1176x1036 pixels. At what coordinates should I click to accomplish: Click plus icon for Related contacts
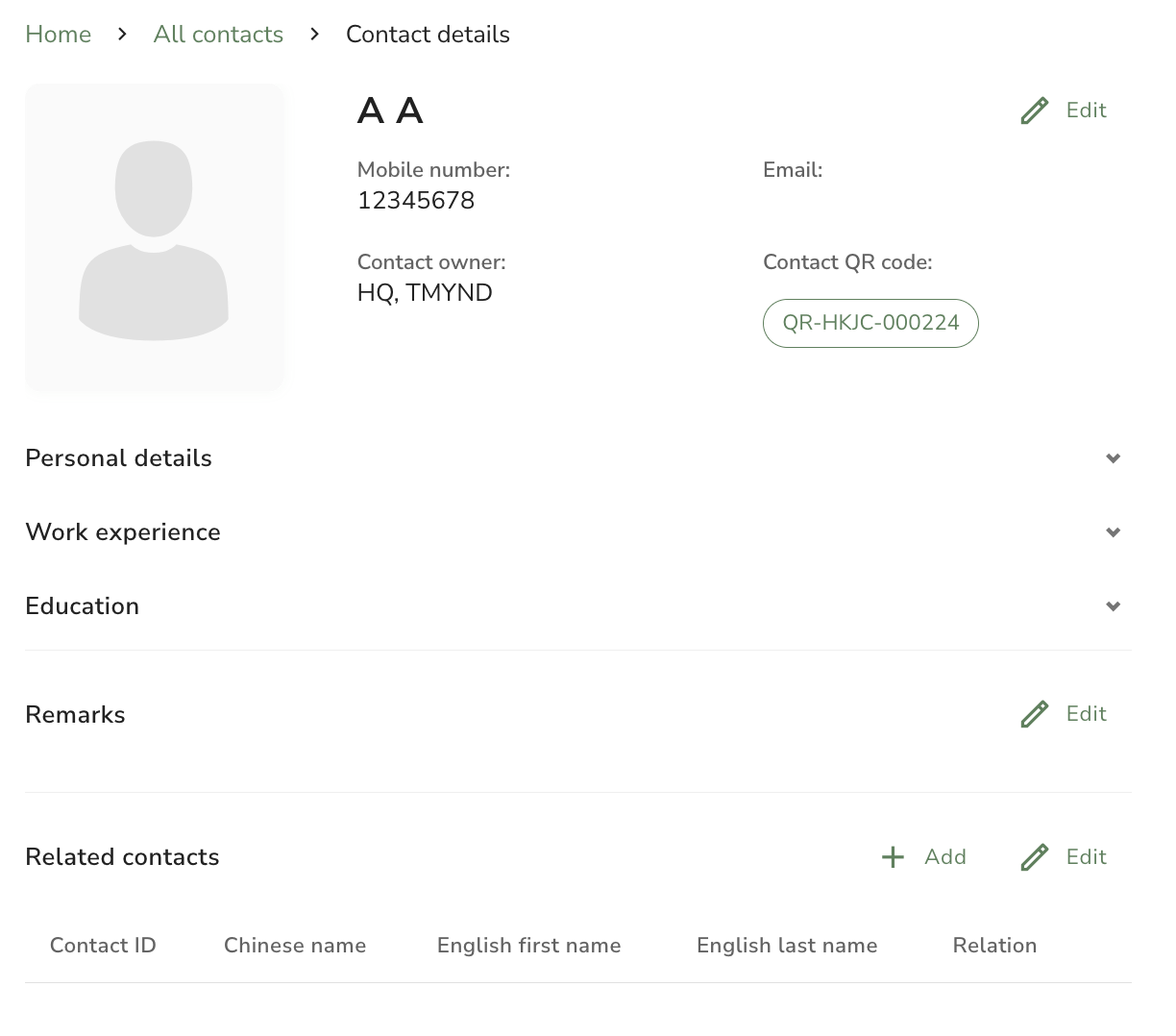tap(893, 857)
